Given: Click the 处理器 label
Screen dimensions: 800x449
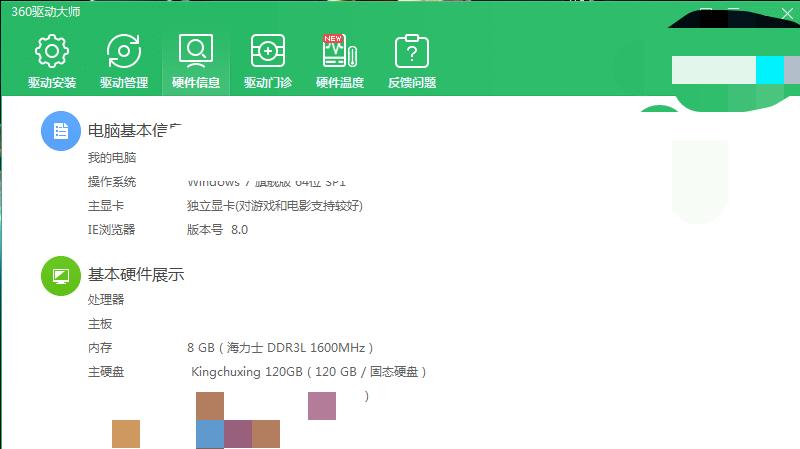Looking at the screenshot, I should (106, 300).
